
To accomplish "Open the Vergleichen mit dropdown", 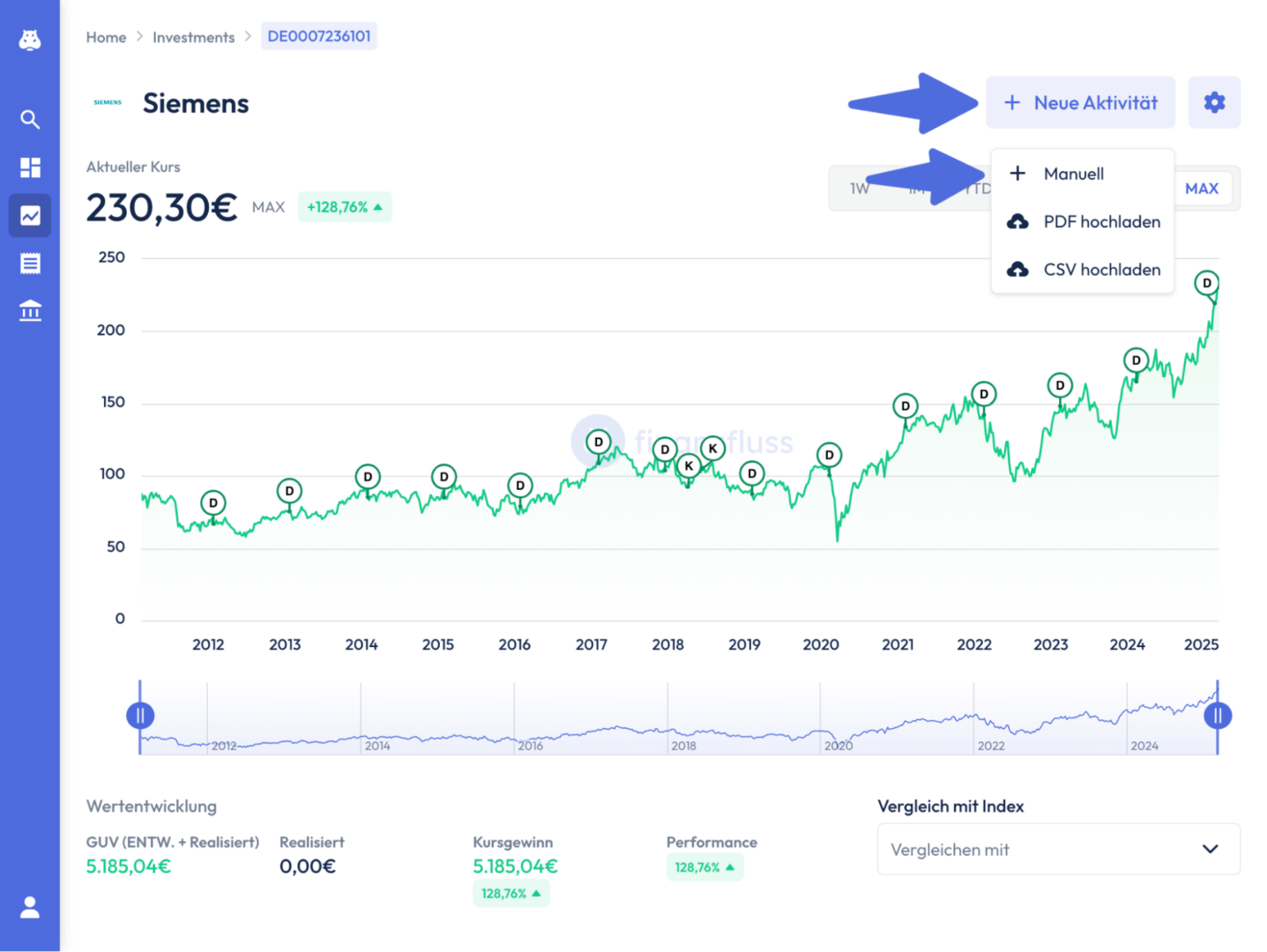I will click(1058, 849).
